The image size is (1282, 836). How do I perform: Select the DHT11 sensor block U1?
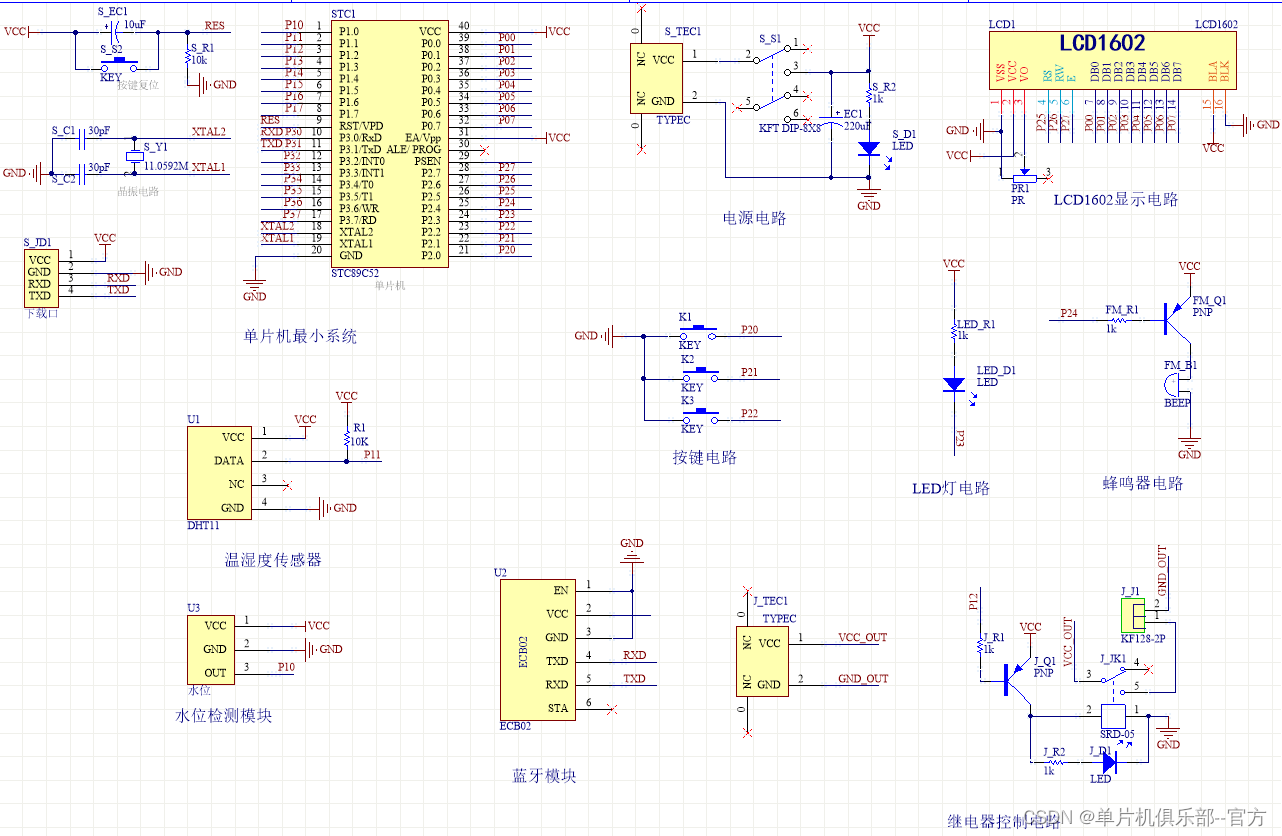tap(217, 472)
